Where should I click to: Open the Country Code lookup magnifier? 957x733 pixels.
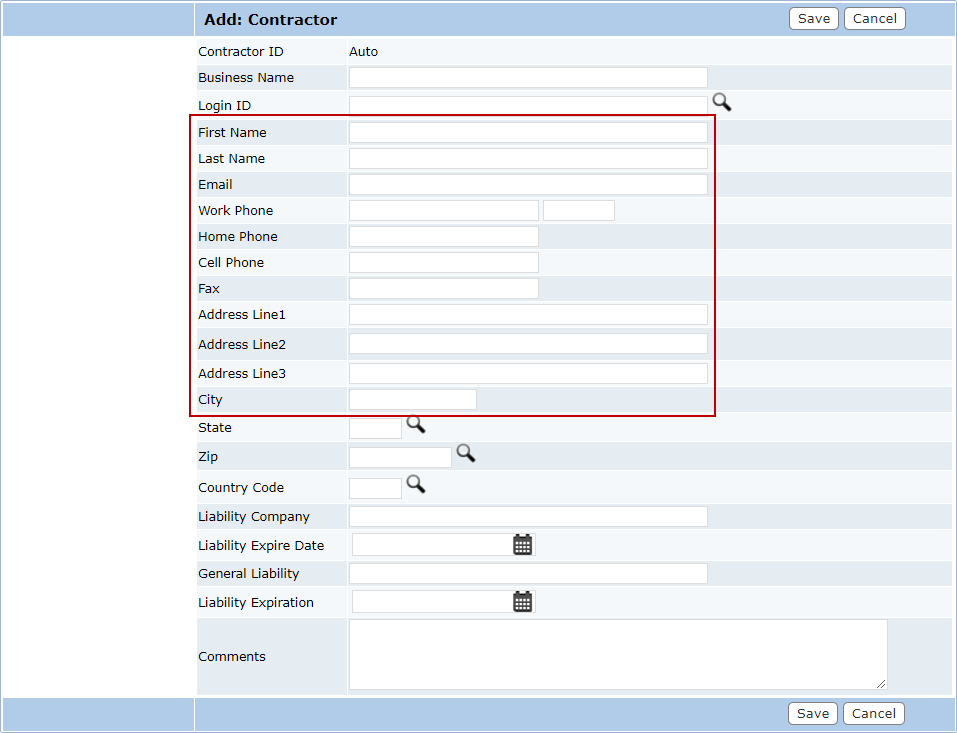pos(415,485)
